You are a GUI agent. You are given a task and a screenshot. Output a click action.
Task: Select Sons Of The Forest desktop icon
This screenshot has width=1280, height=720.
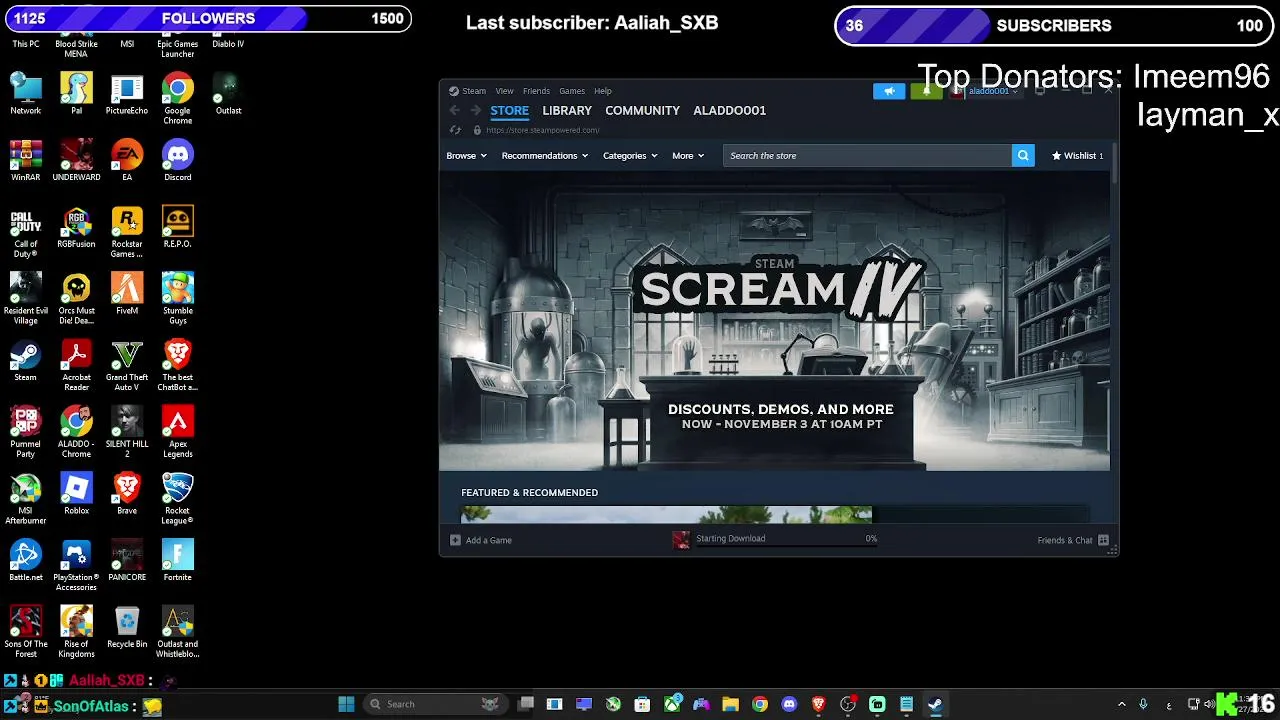[26, 633]
